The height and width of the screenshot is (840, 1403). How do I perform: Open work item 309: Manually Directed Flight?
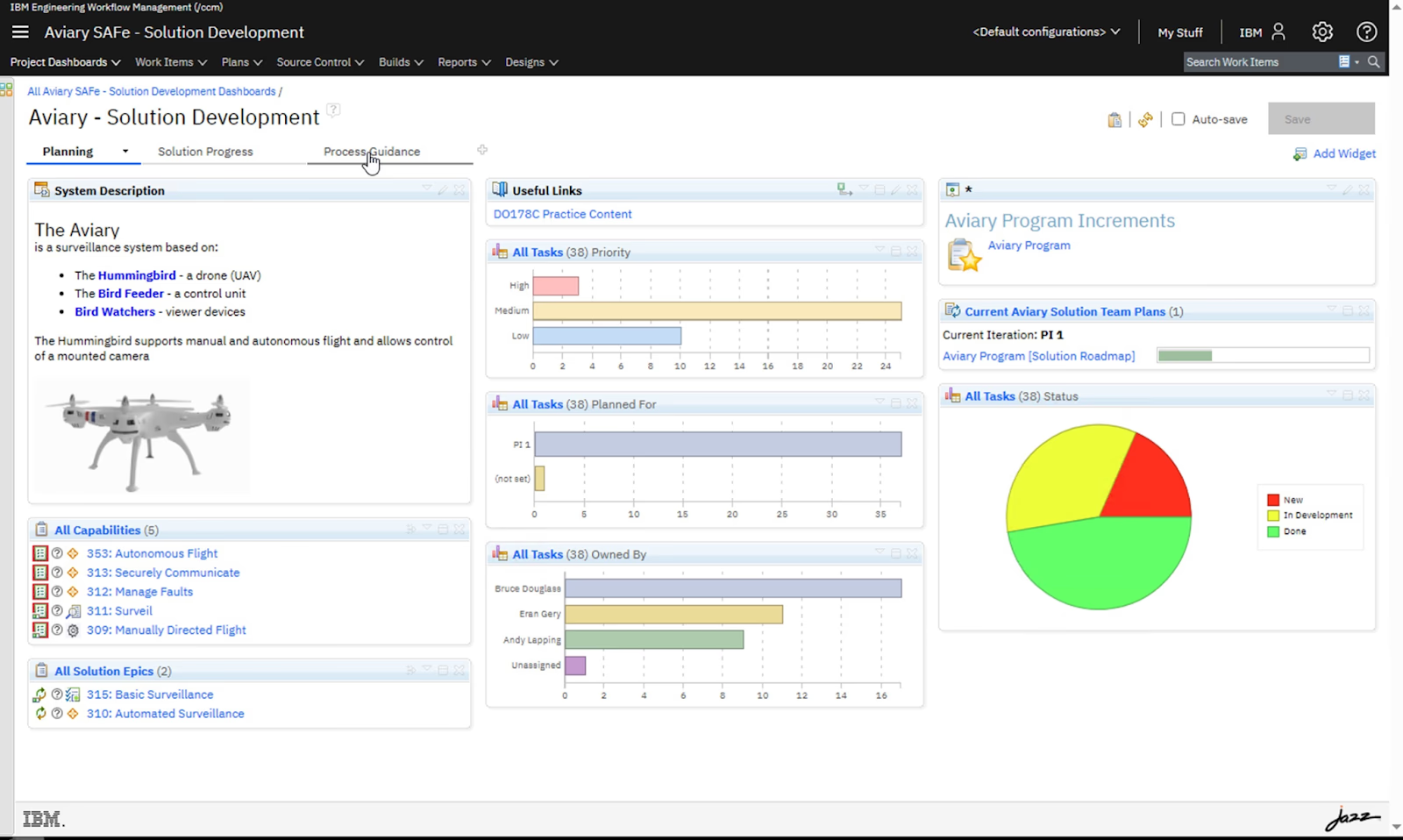[x=166, y=630]
